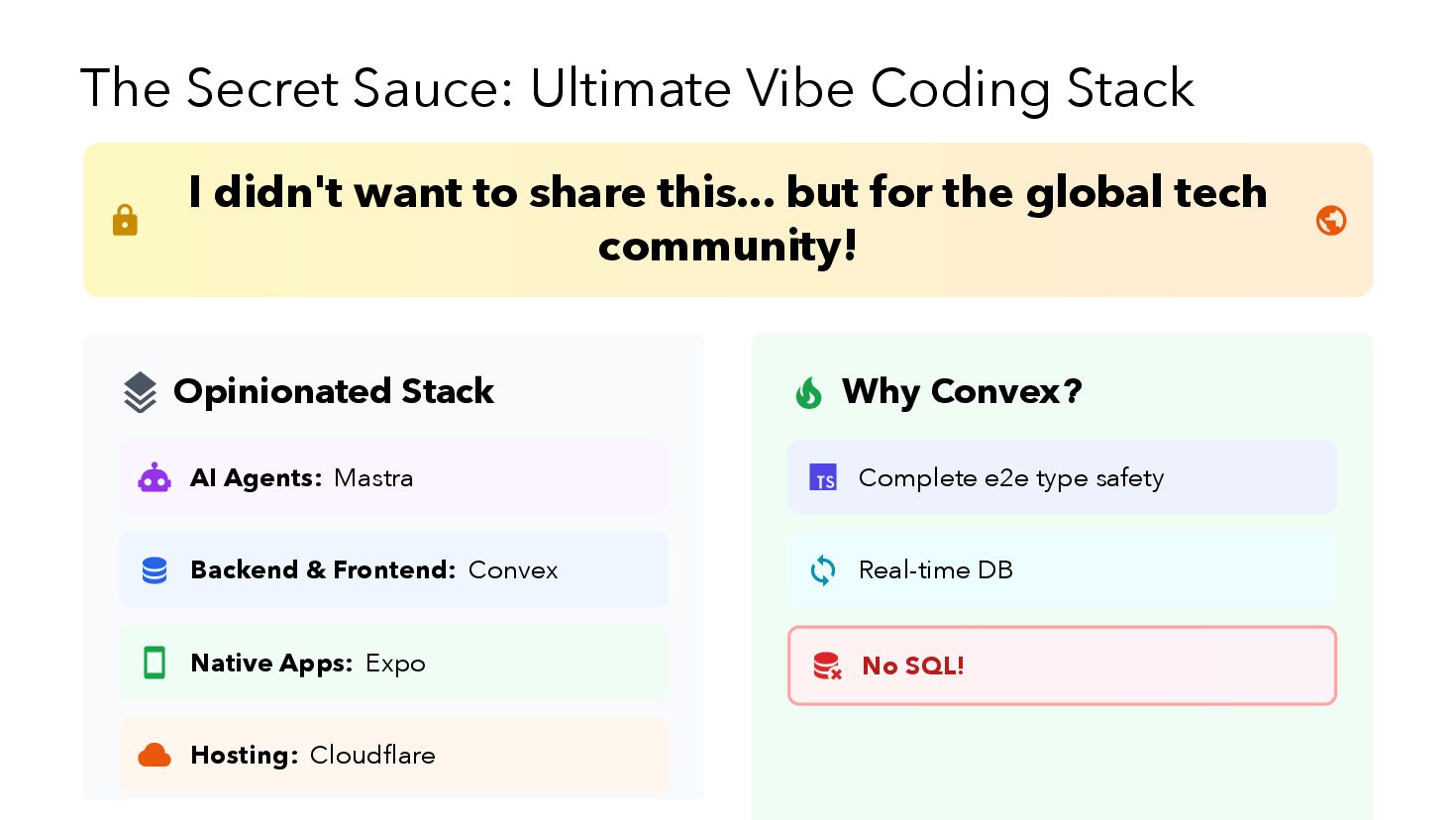This screenshot has height=820, width=1456.
Task: Click the Complete e2e type safety card
Action: (x=1062, y=477)
